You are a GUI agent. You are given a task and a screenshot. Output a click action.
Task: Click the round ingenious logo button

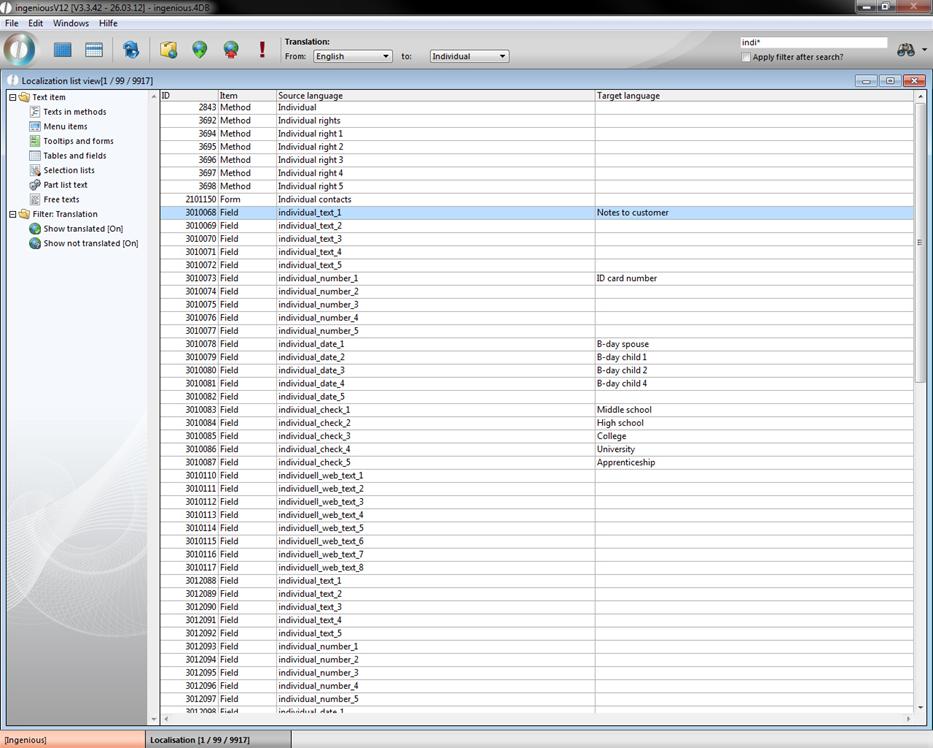point(20,49)
